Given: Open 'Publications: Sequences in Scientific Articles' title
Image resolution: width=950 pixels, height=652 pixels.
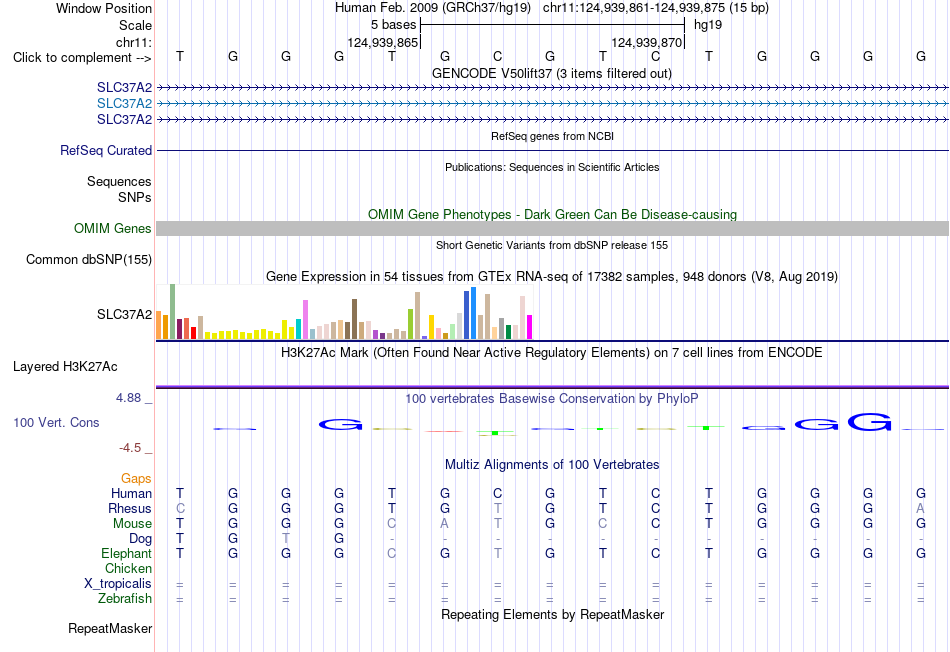Looking at the screenshot, I should point(552,167).
